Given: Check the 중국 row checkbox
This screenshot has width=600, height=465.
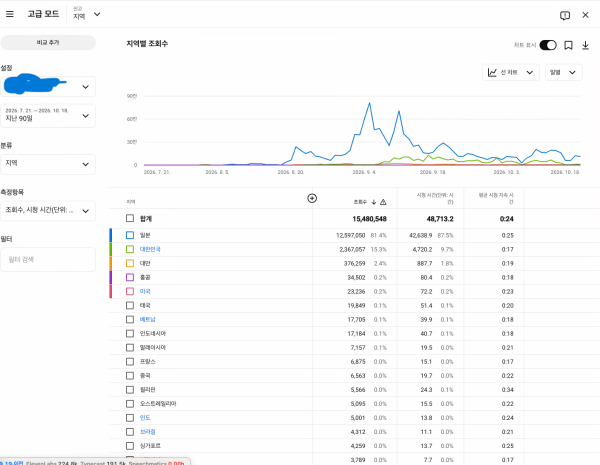Looking at the screenshot, I should pyautogui.click(x=130, y=375).
